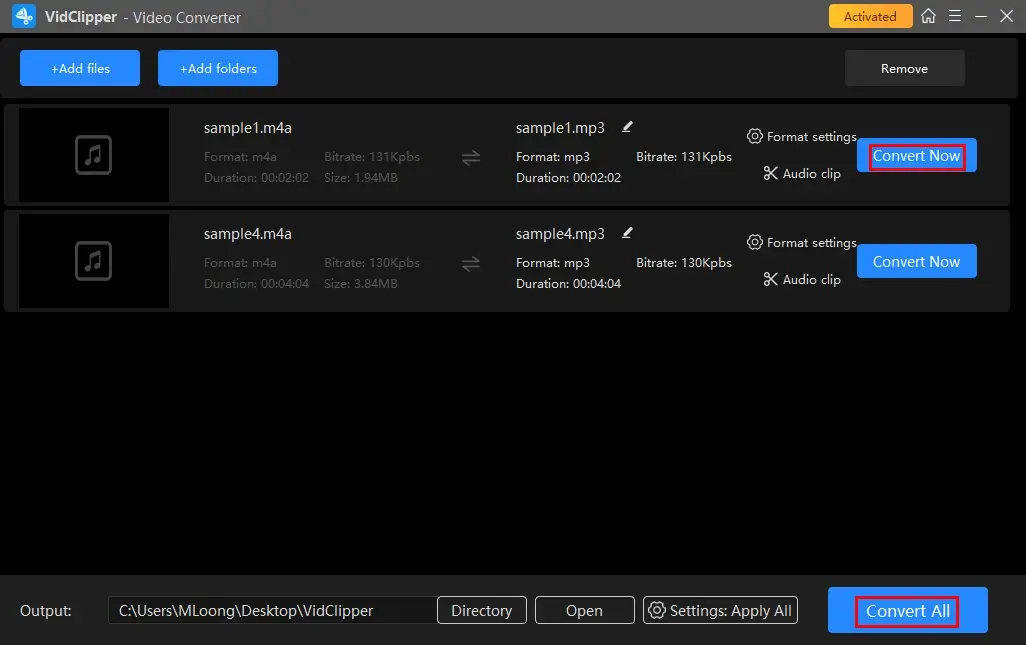Rename sample4.mp3 using the pencil icon
1026x645 pixels.
click(627, 233)
